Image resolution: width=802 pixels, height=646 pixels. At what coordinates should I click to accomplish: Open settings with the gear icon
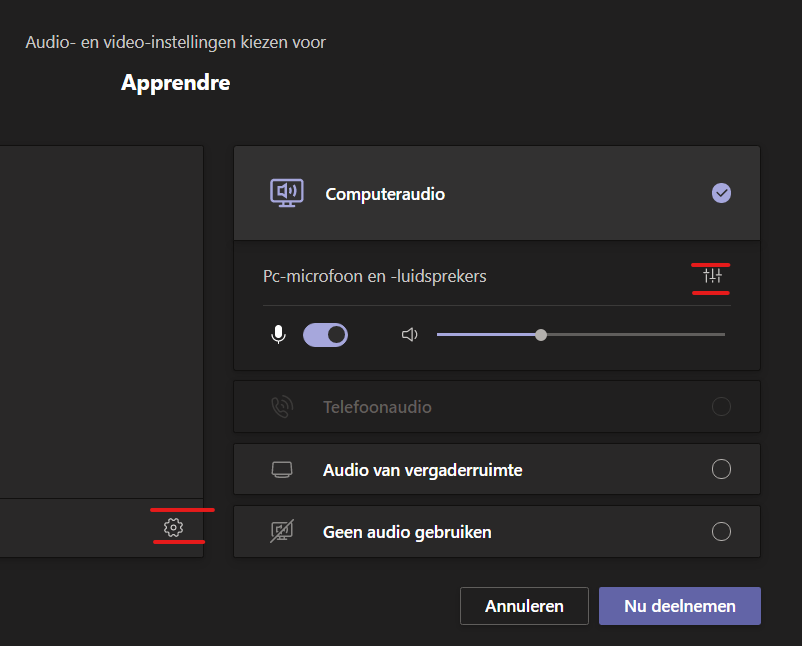(x=173, y=527)
